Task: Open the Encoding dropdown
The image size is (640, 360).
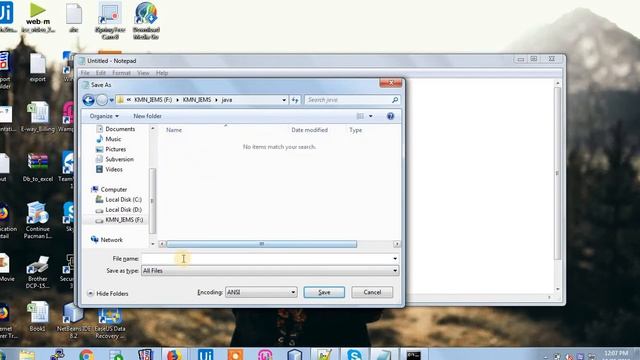Action: coord(261,292)
